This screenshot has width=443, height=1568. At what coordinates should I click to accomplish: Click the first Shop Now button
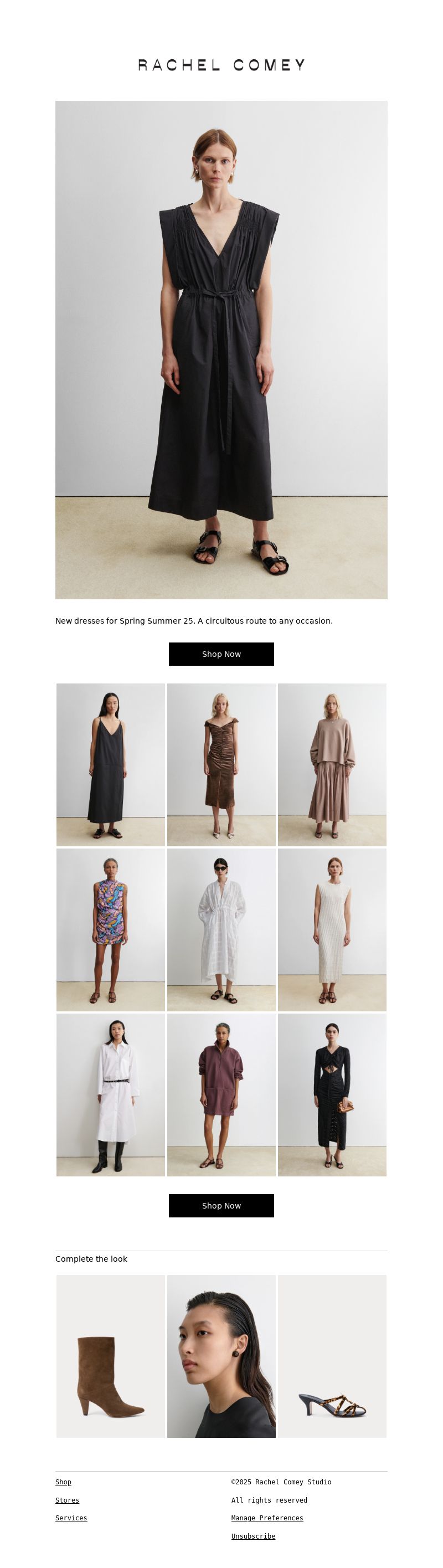[x=221, y=654]
